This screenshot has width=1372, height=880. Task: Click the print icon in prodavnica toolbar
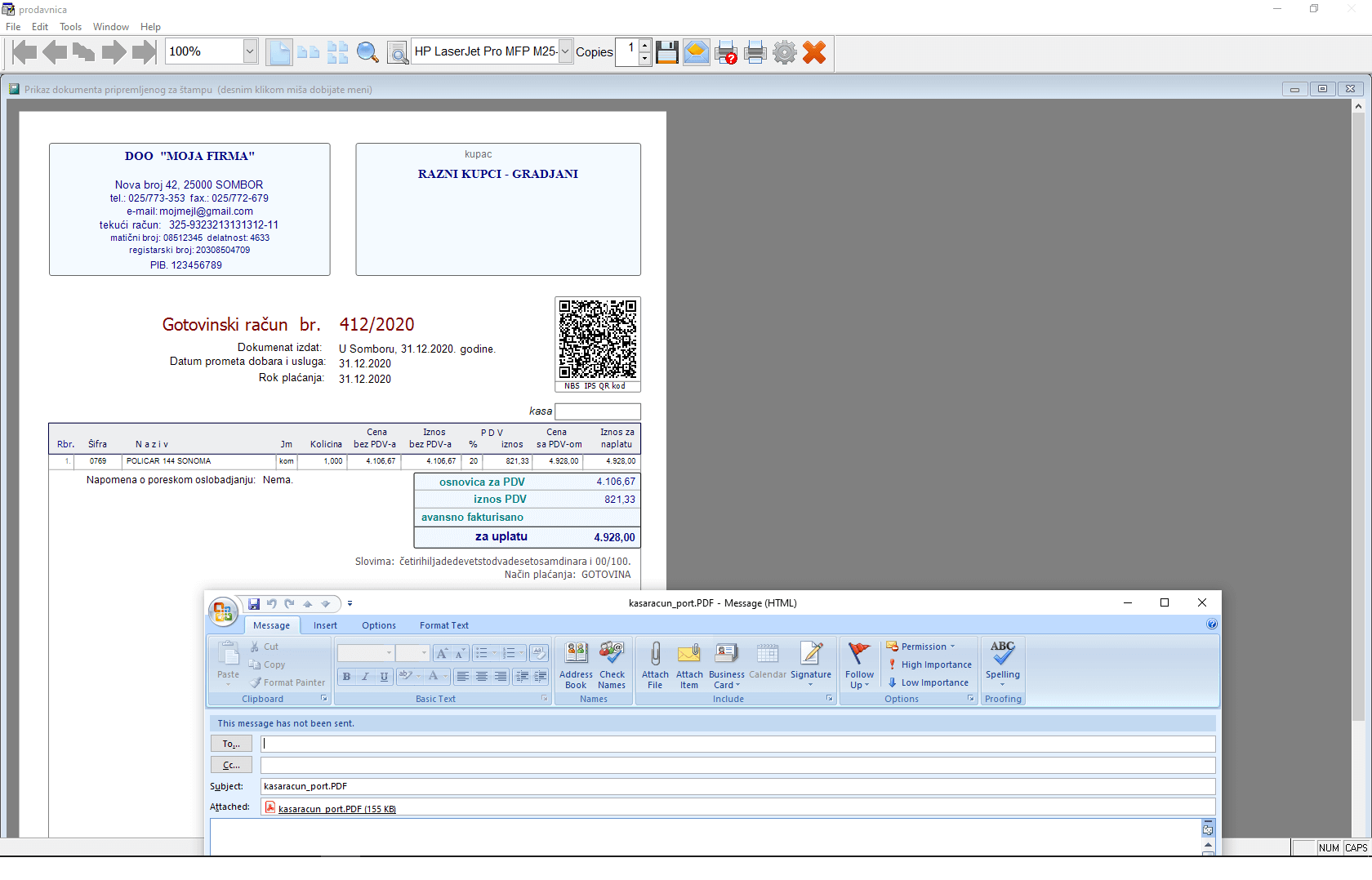coord(755,52)
